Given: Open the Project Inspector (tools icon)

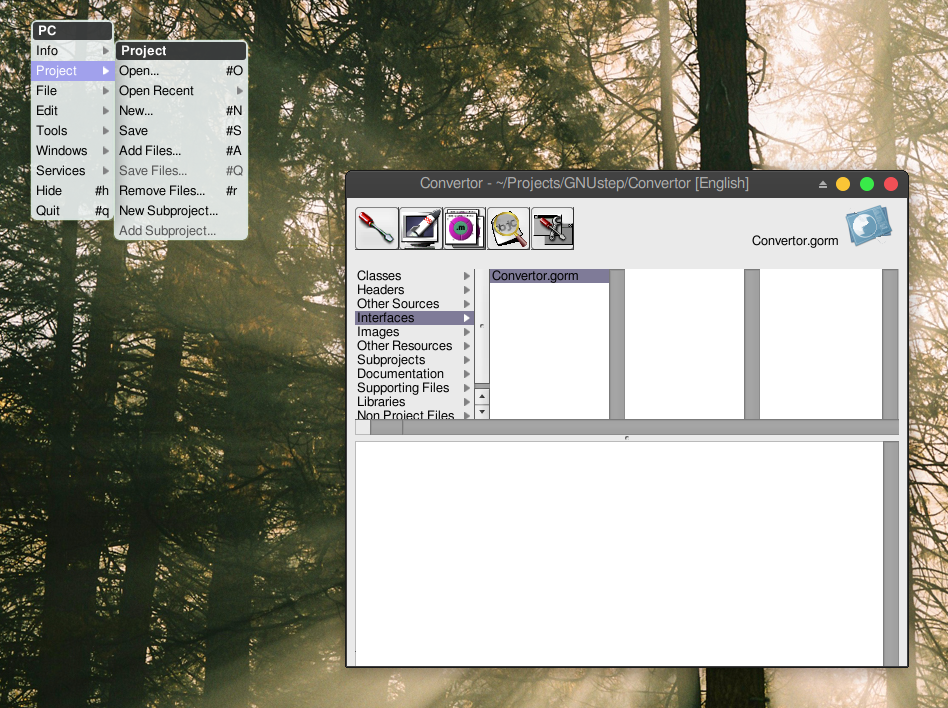Looking at the screenshot, I should pyautogui.click(x=552, y=228).
